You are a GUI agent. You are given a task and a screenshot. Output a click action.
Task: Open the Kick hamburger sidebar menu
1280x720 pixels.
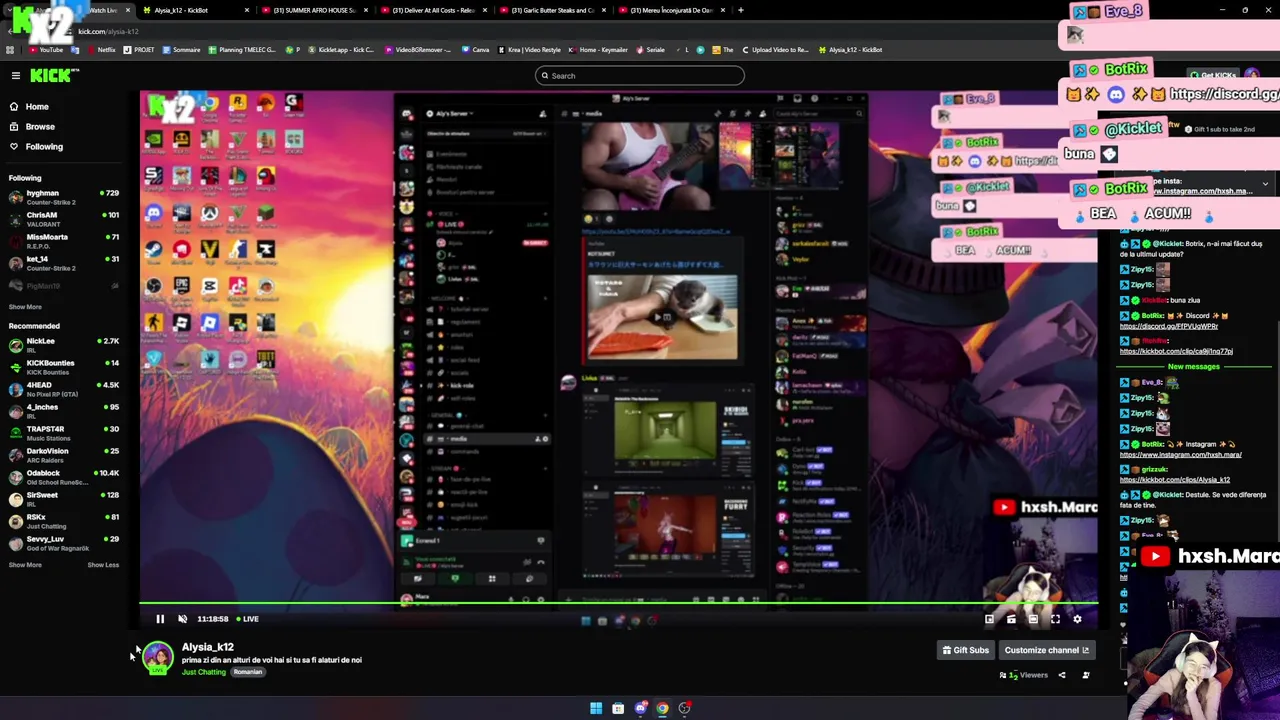(x=15, y=75)
